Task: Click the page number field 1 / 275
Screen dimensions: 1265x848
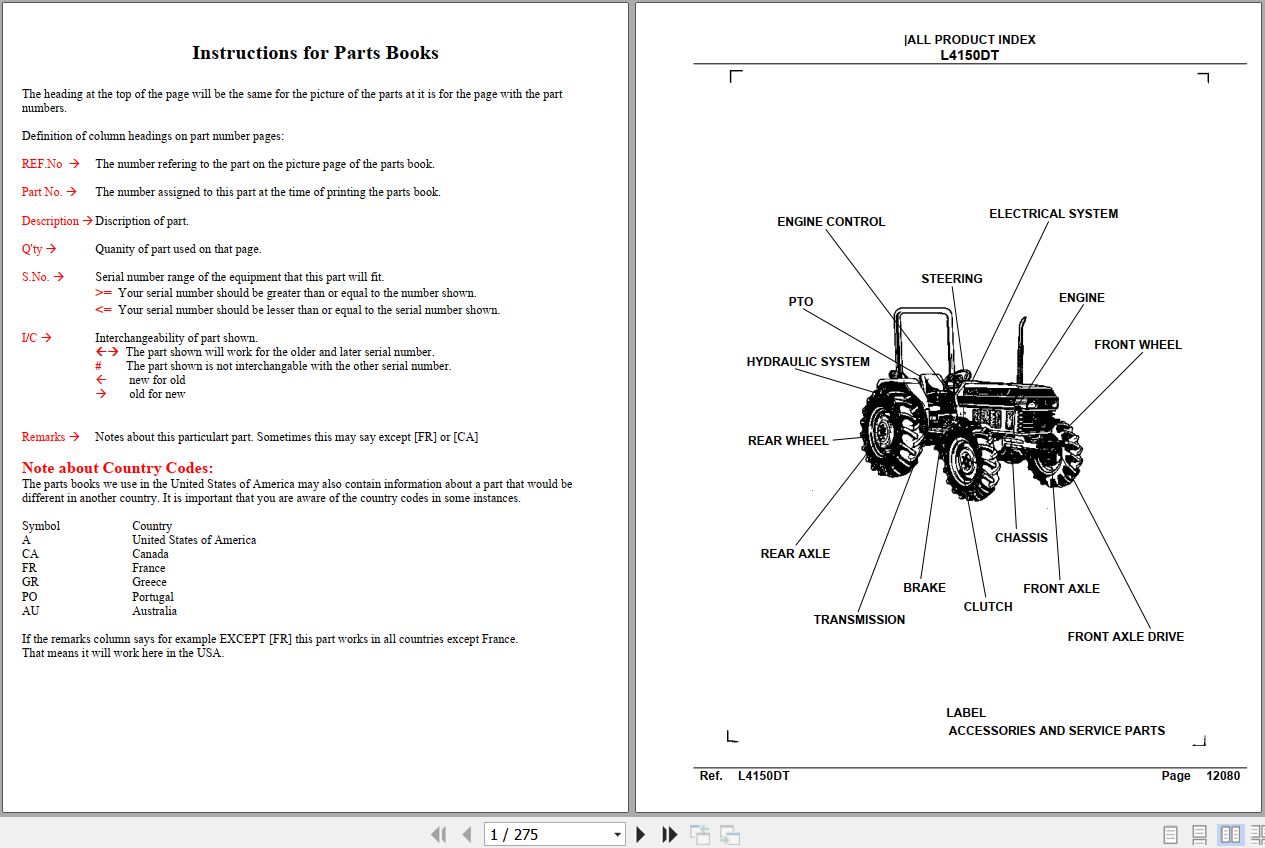Action: pos(547,835)
